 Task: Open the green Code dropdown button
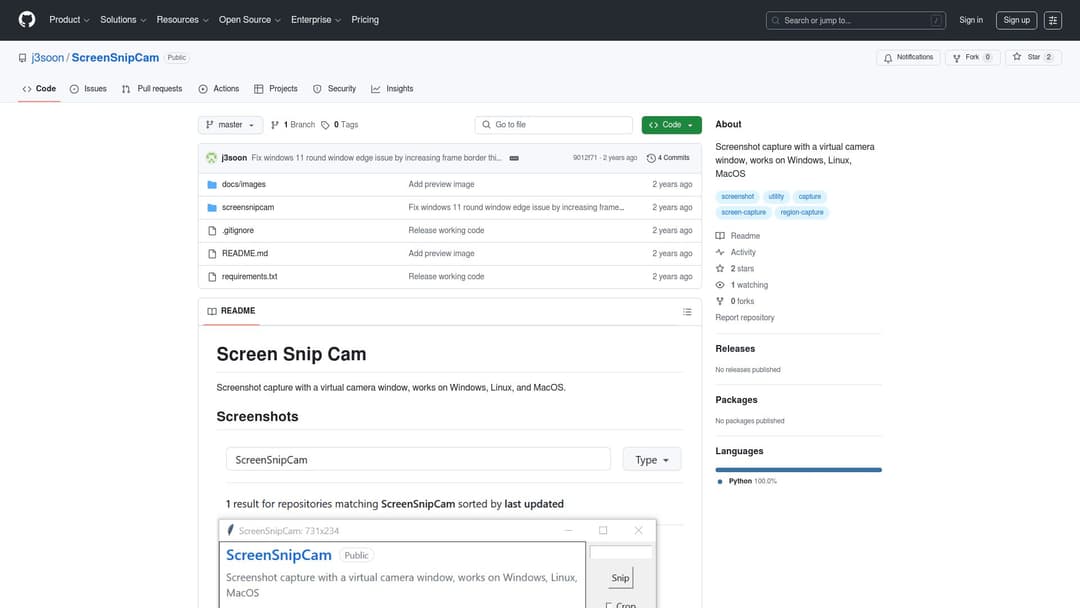pyautogui.click(x=672, y=125)
